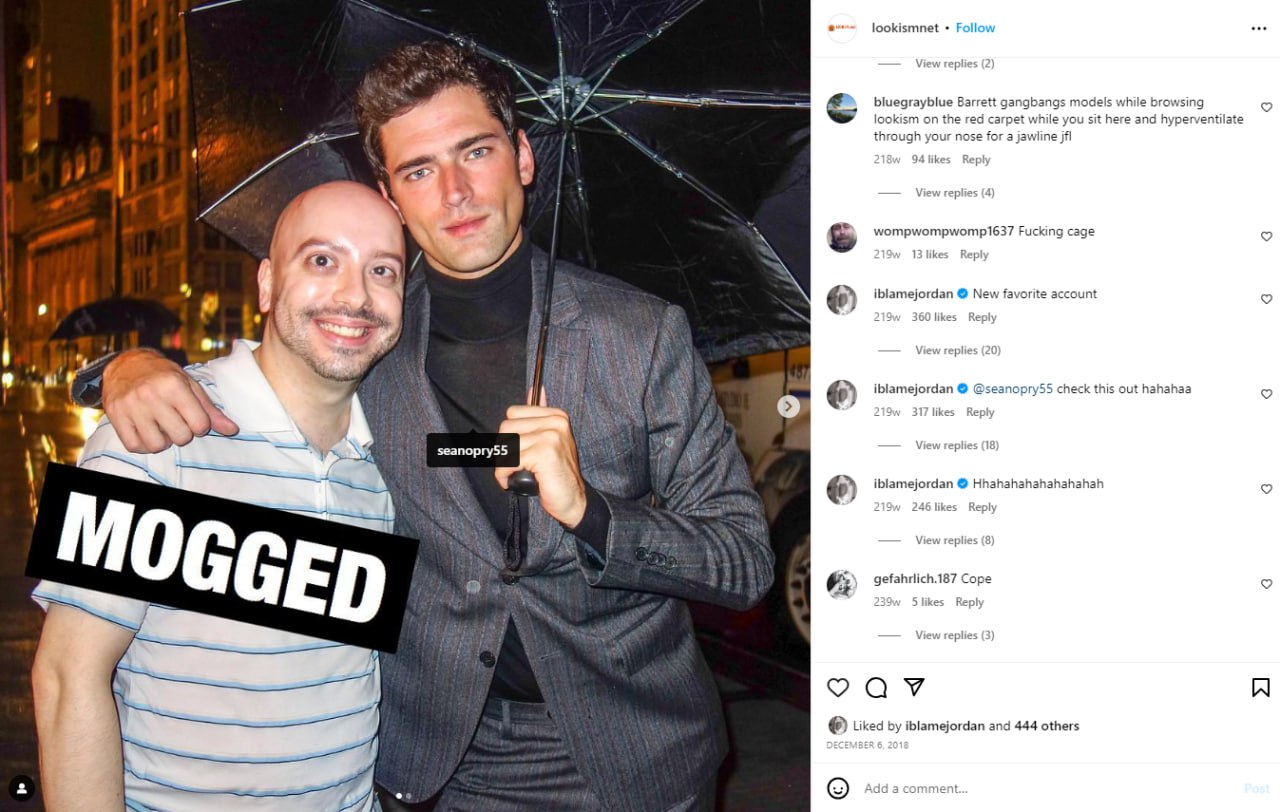This screenshot has height=812, width=1280.
Task: Open the @seanopry55 mention link in comment
Action: [x=1012, y=389]
